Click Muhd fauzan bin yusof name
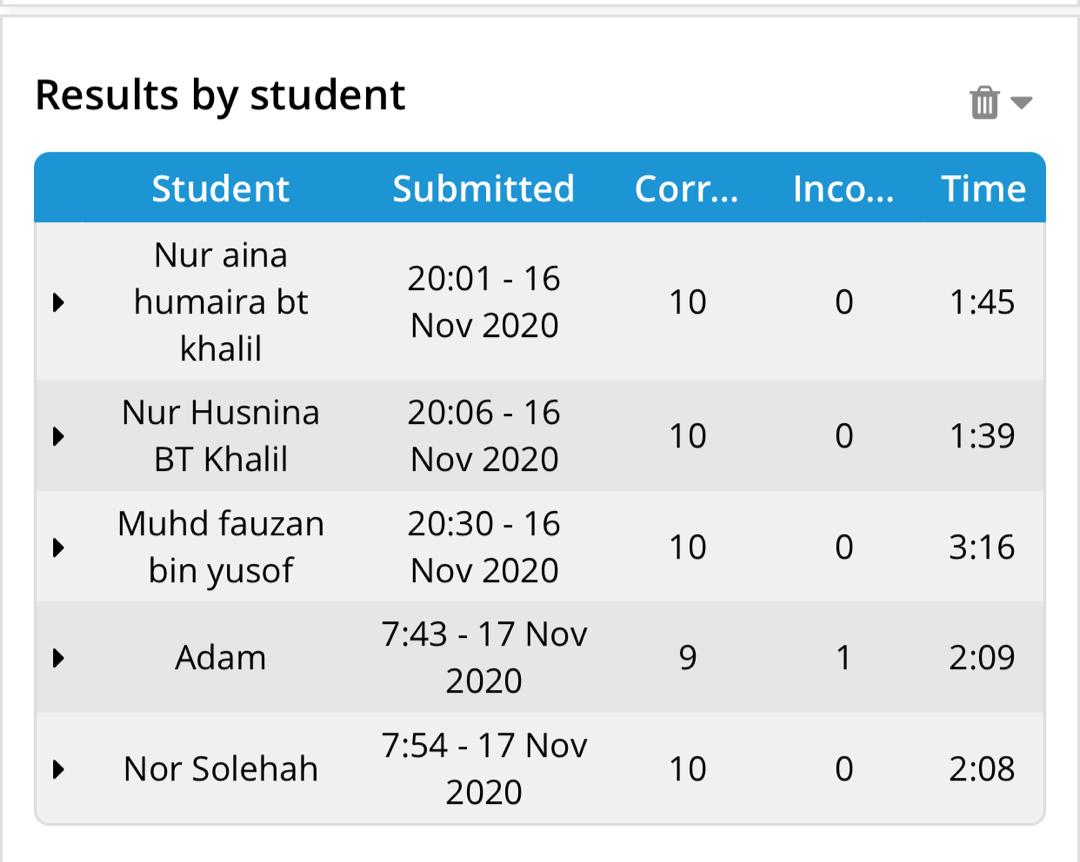1080x862 pixels. [x=220, y=547]
